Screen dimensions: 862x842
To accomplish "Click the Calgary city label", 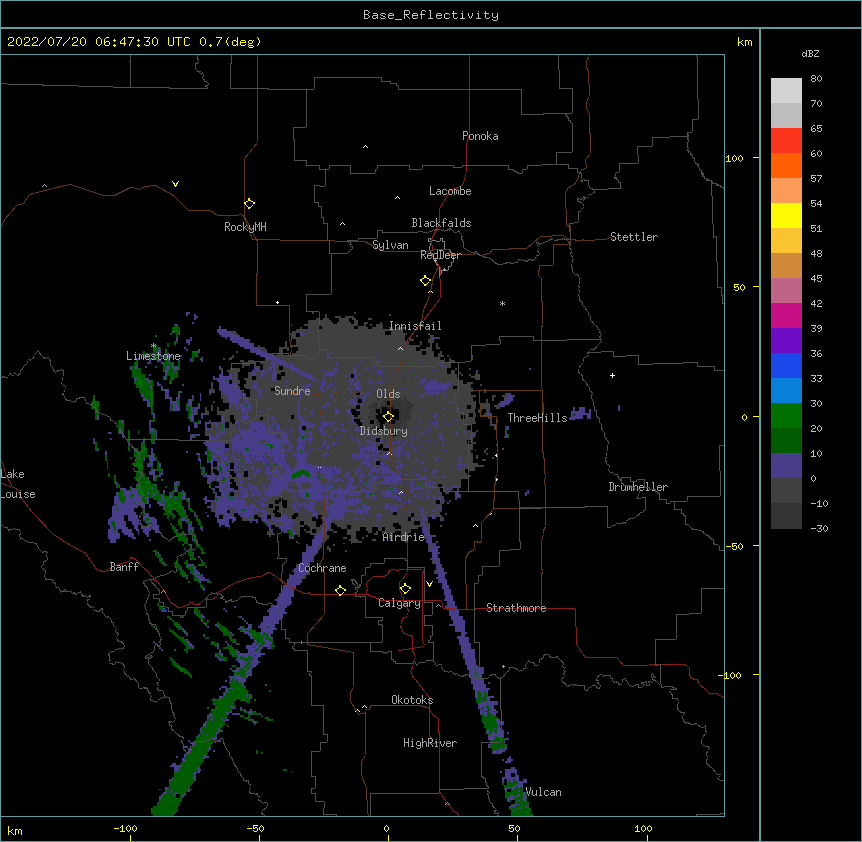I will 399,603.
